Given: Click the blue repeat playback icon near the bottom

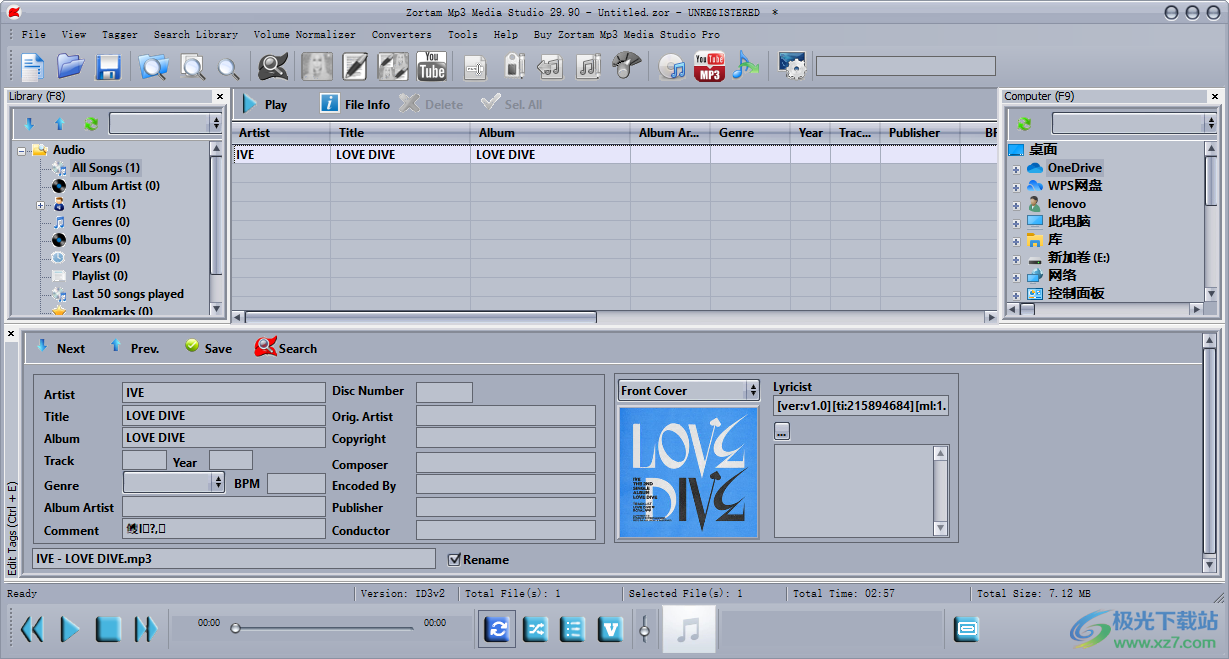Looking at the screenshot, I should click(497, 629).
